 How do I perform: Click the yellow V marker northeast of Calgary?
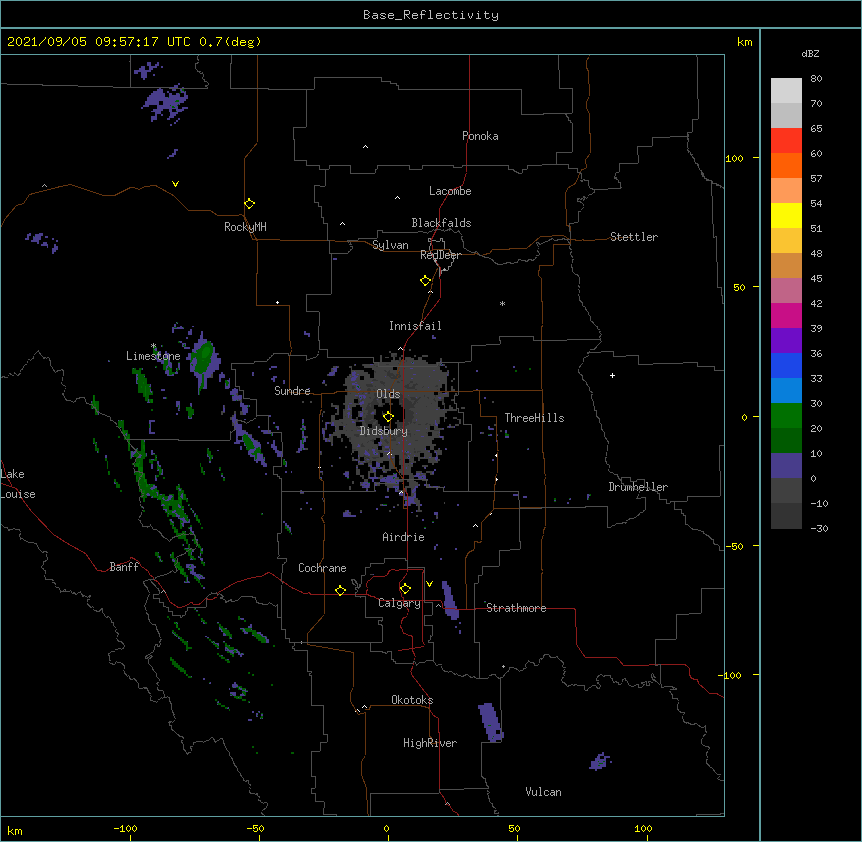429,584
